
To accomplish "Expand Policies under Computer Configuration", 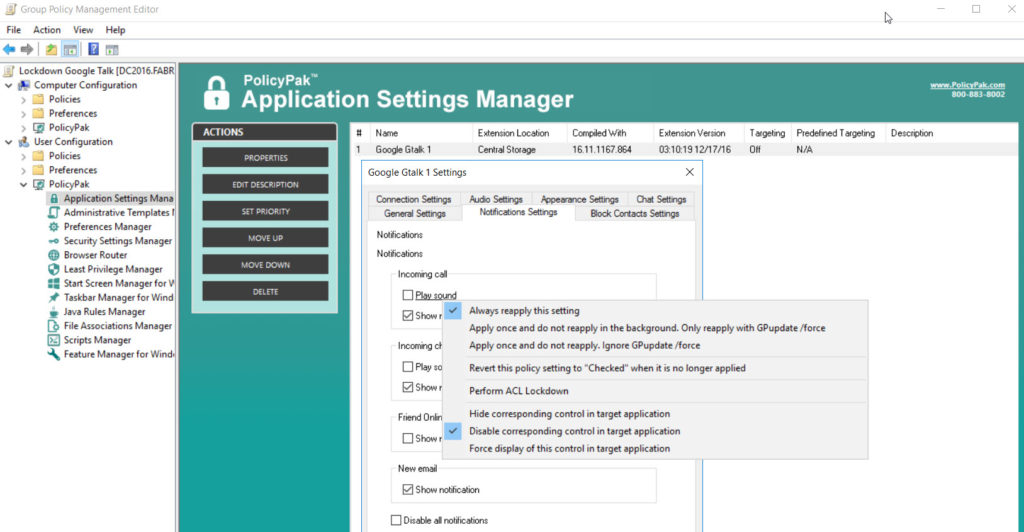I will coord(24,100).
